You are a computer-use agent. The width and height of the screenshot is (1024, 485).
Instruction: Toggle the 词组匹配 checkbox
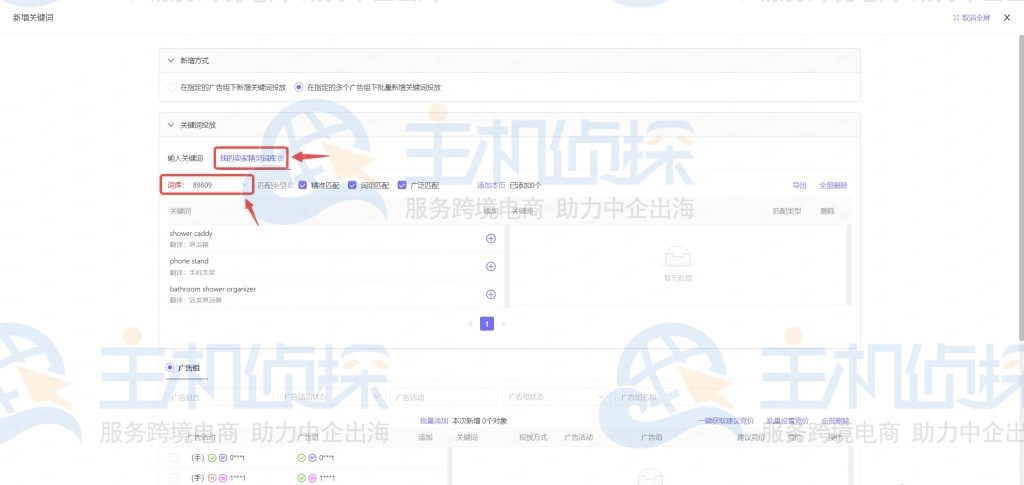click(x=353, y=185)
